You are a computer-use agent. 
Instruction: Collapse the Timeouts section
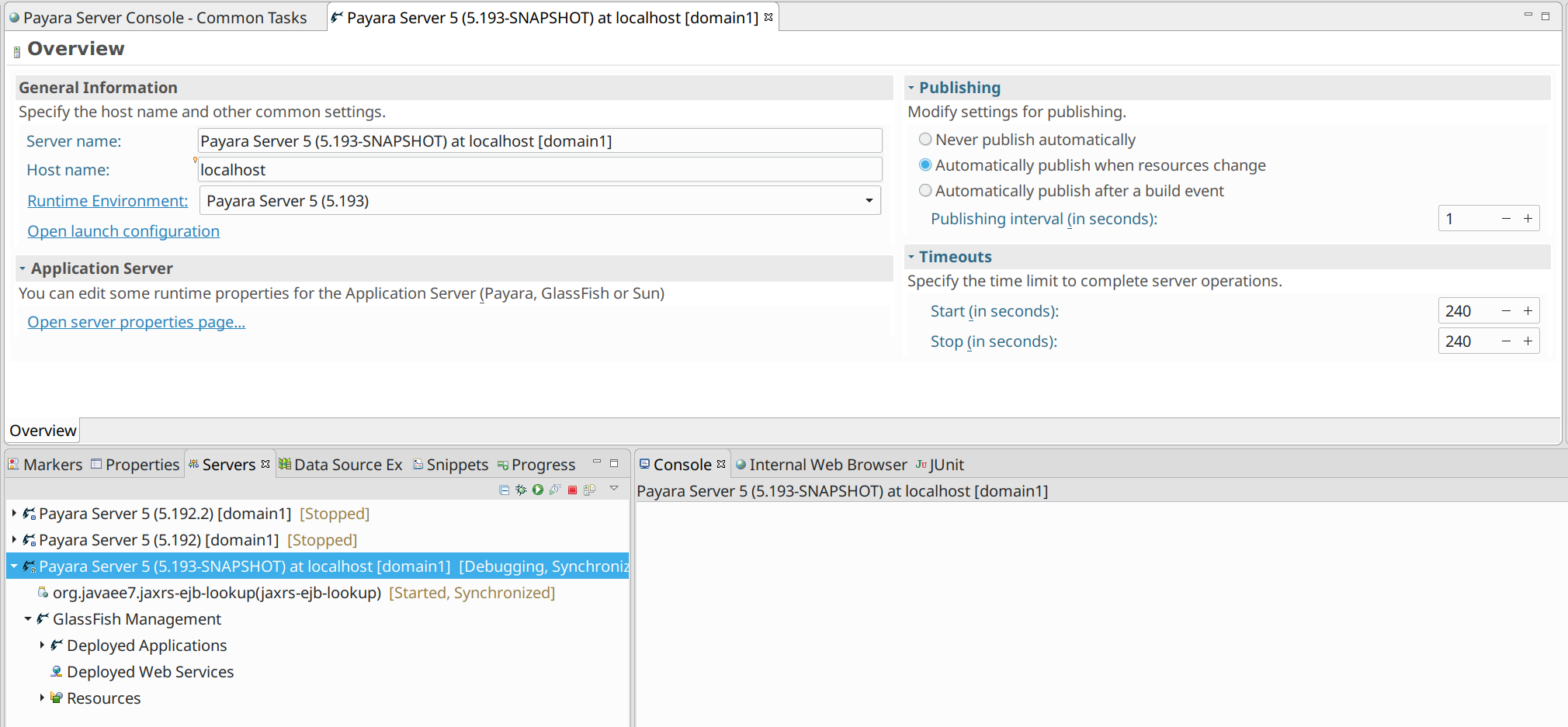point(912,257)
